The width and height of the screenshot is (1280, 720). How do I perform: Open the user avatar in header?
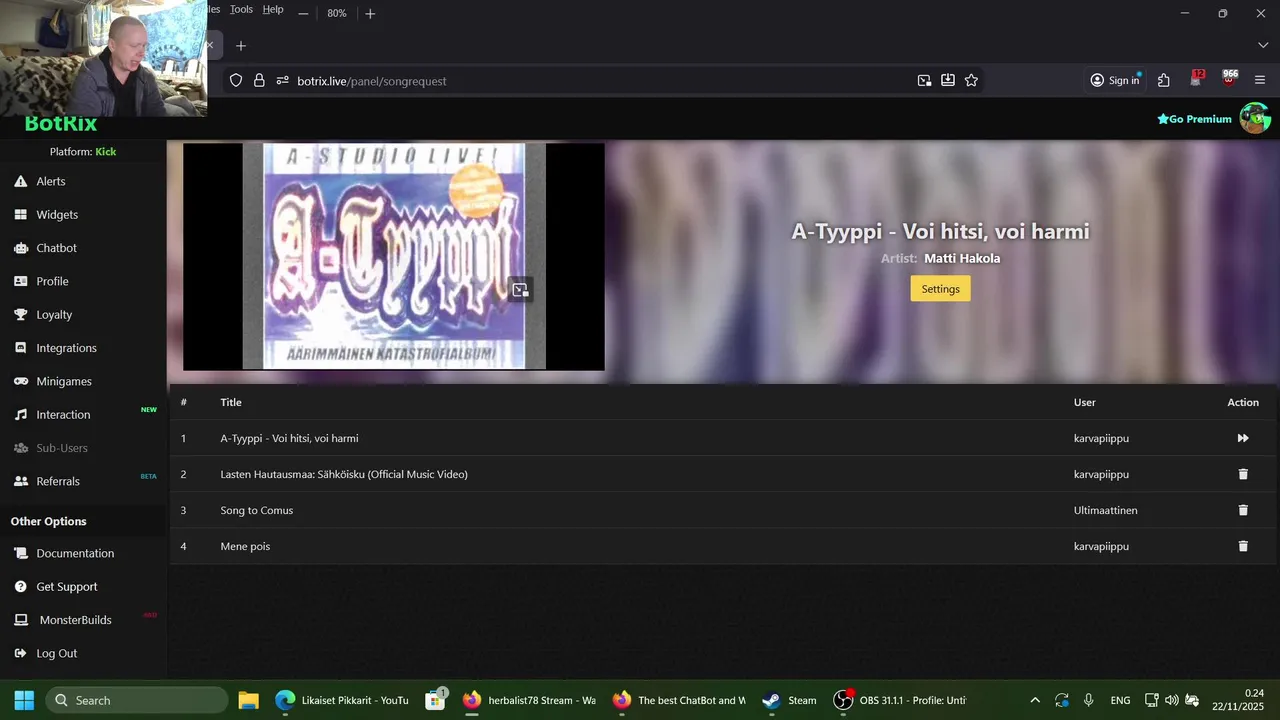coord(1255,118)
